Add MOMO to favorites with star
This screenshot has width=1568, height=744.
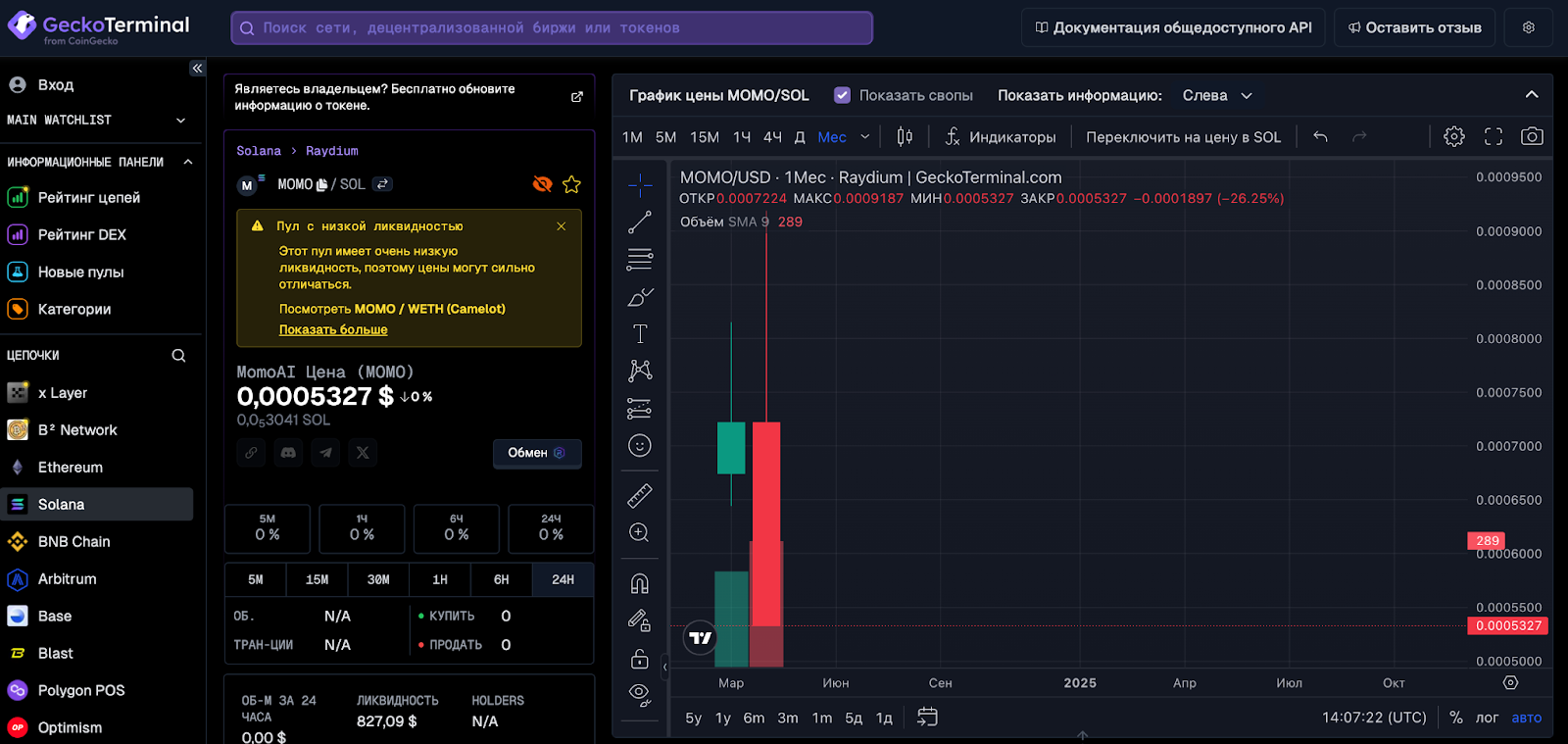[572, 184]
